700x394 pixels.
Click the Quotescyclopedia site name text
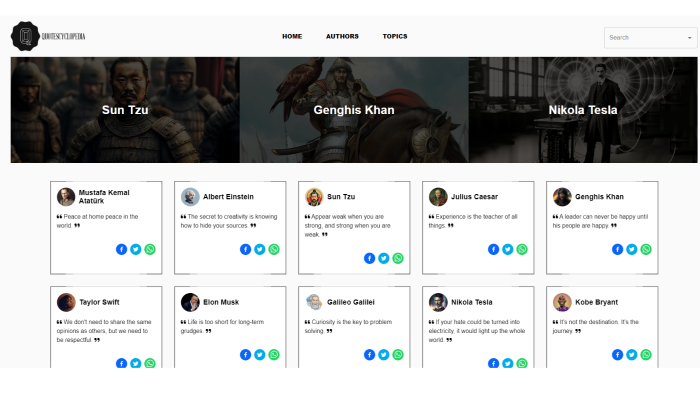[63, 37]
